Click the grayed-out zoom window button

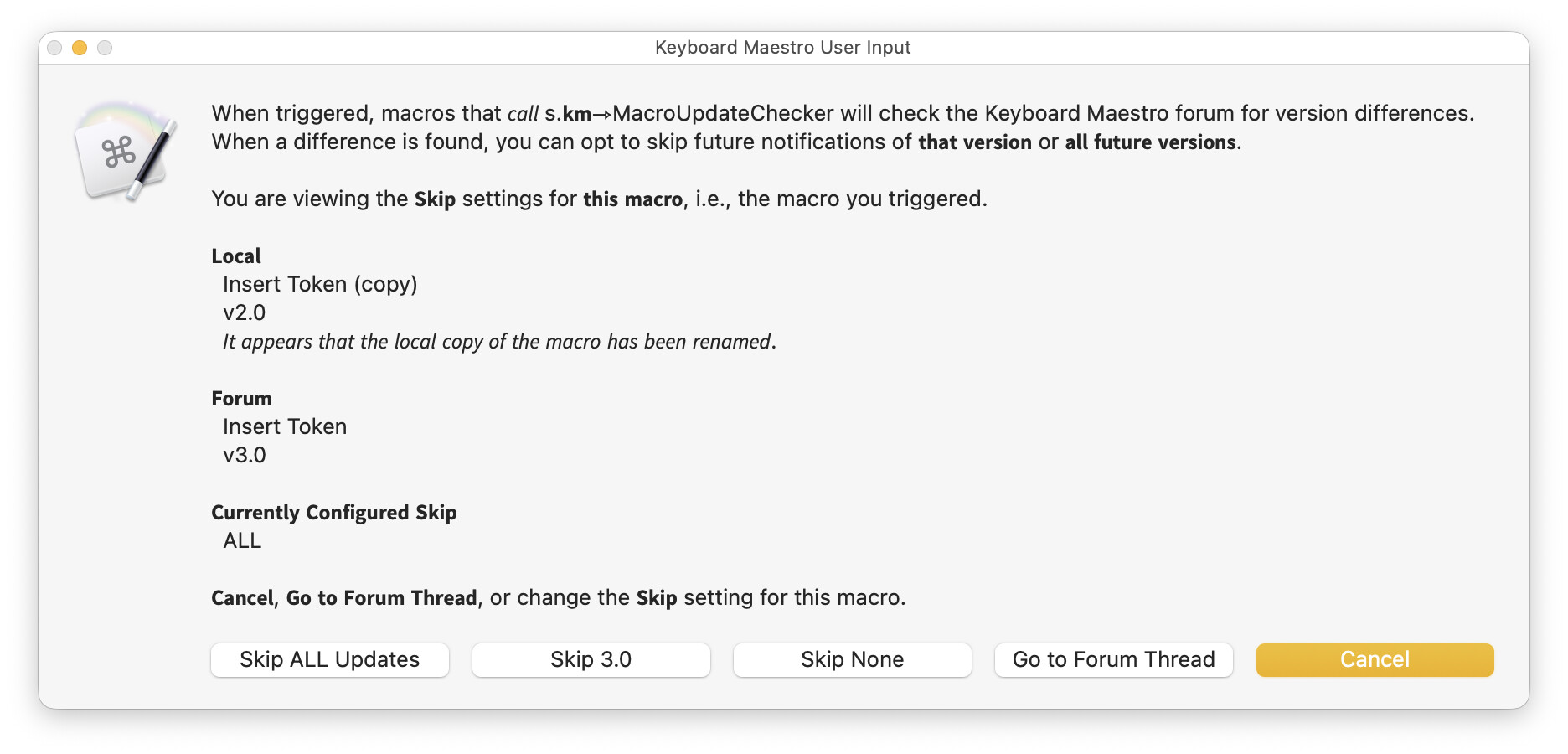[105, 48]
